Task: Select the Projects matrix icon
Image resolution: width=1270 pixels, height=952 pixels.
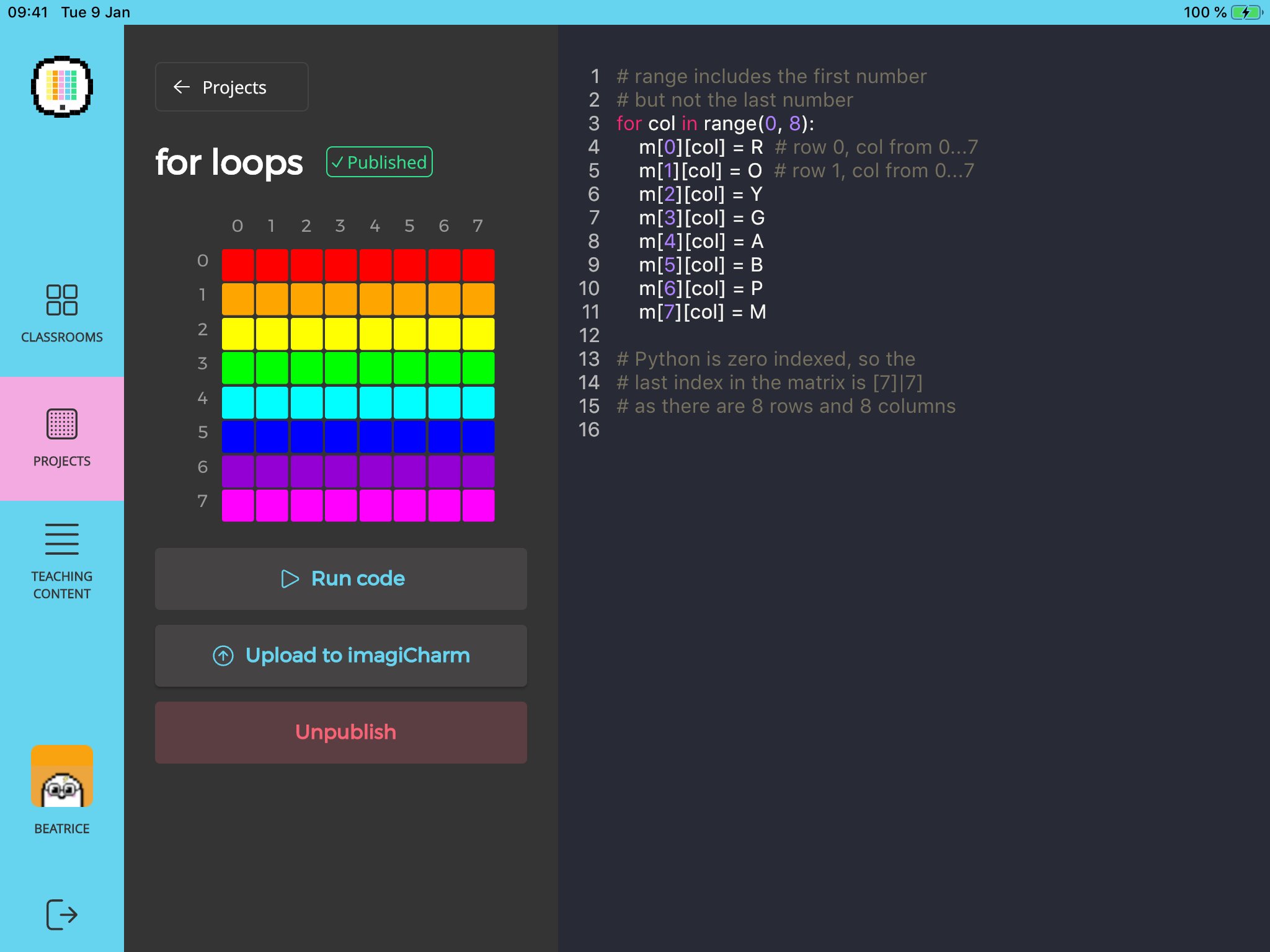Action: click(62, 424)
